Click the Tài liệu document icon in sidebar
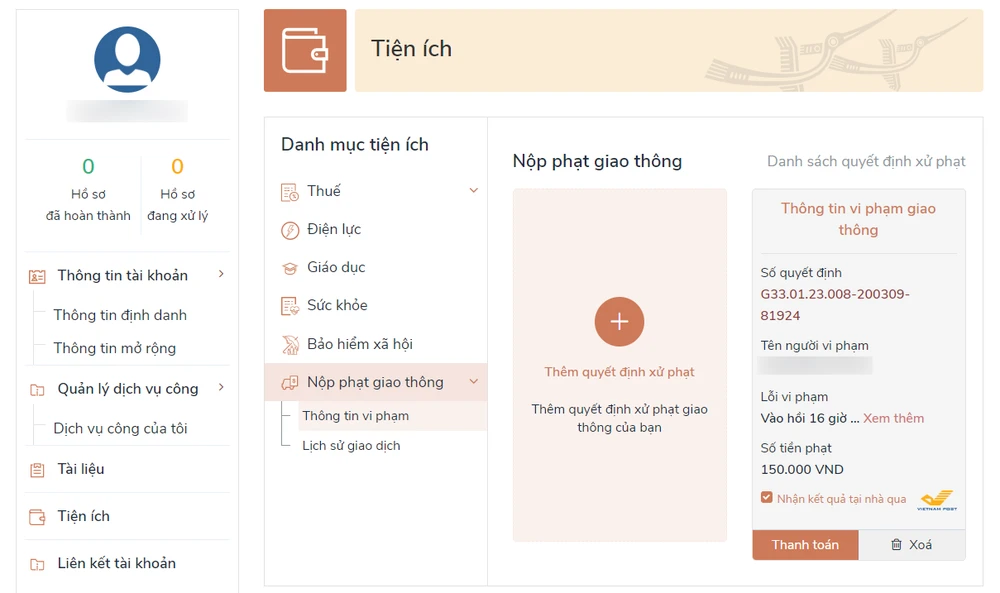 [38, 470]
